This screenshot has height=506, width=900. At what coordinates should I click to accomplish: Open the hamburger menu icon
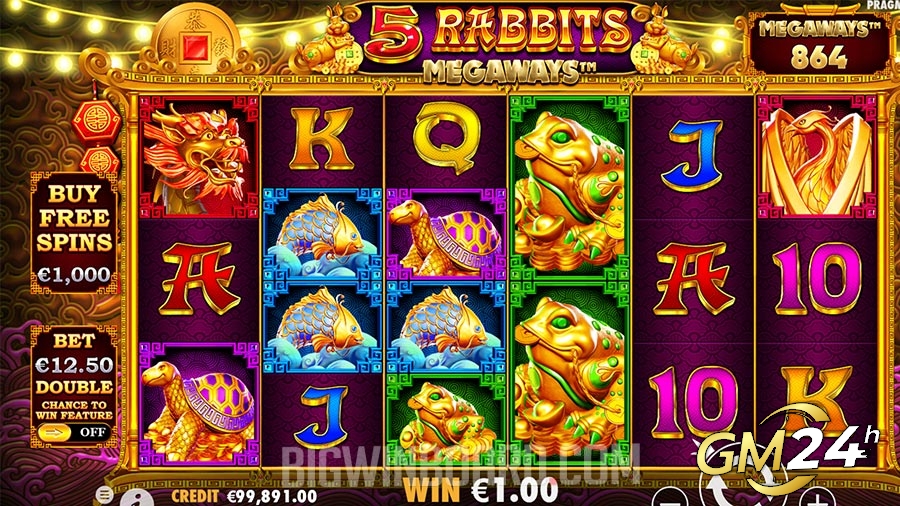104,494
